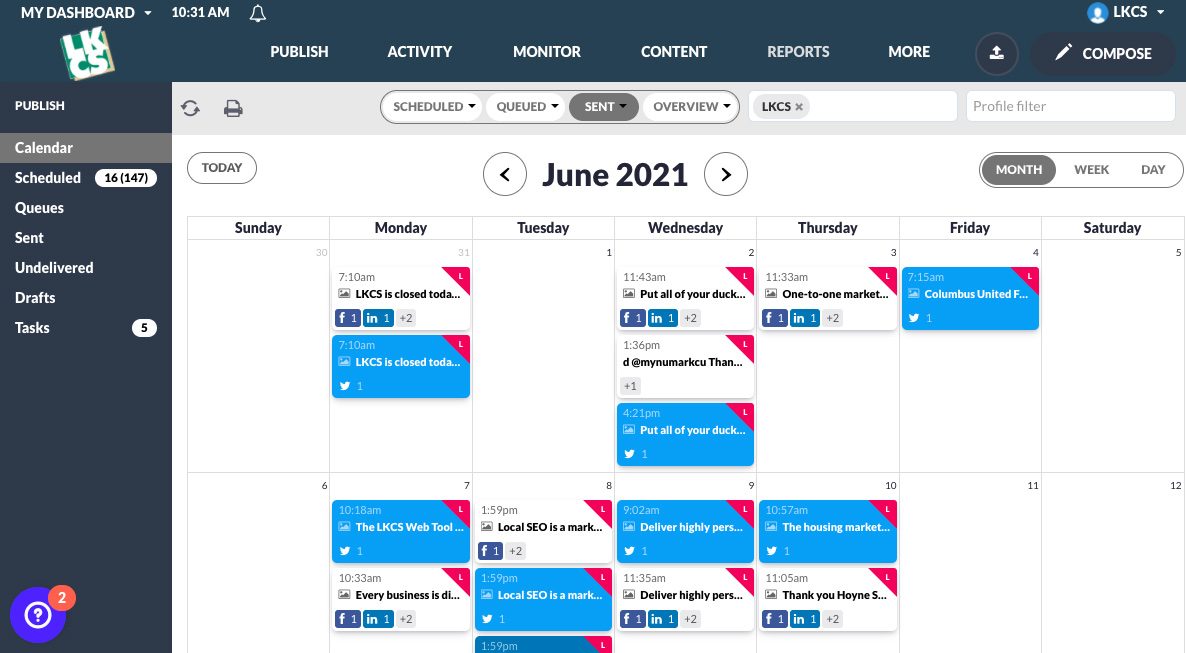Click the refresh calendar icon
The width and height of the screenshot is (1186, 653).
[190, 108]
